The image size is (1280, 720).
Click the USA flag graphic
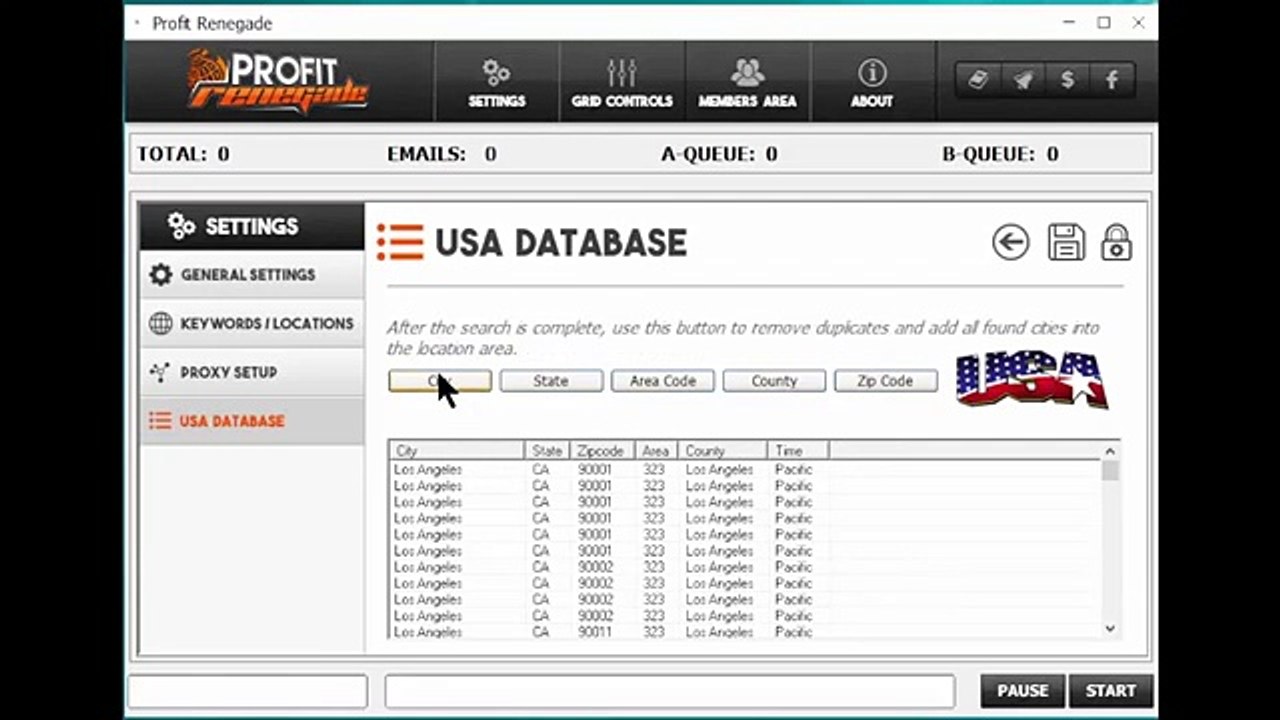tap(1032, 379)
